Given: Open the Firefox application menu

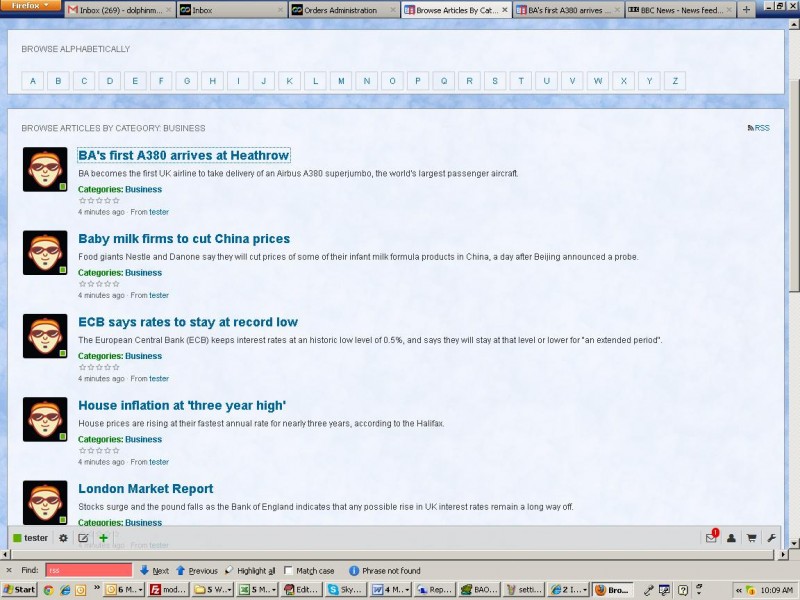Looking at the screenshot, I should (x=31, y=6).
